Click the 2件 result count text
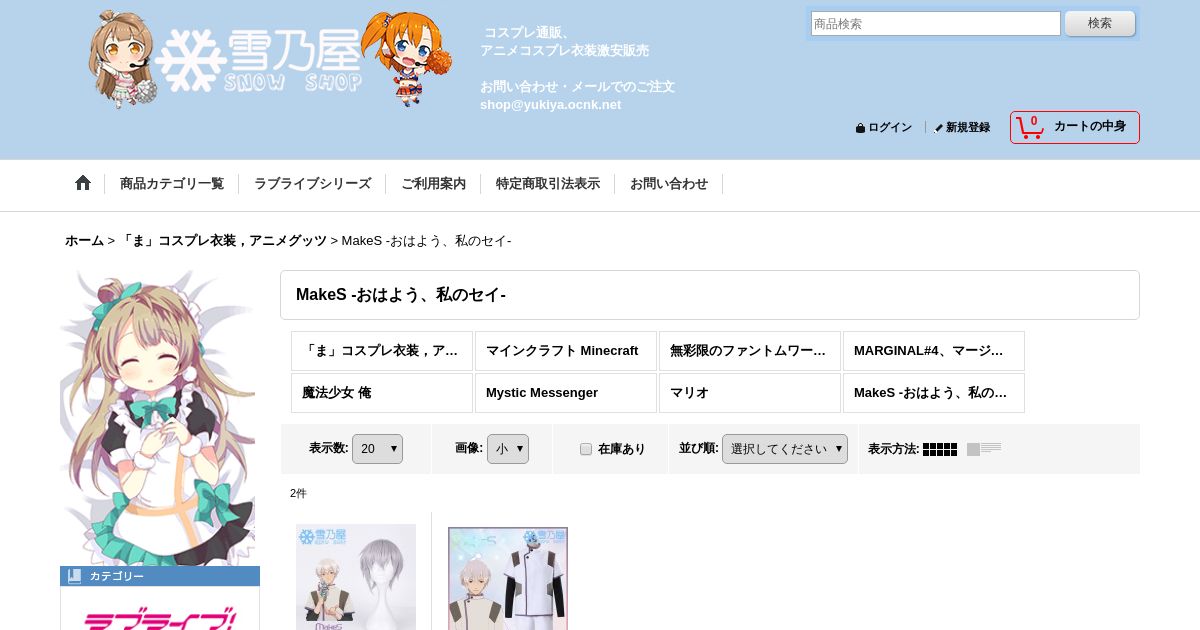 click(x=298, y=493)
